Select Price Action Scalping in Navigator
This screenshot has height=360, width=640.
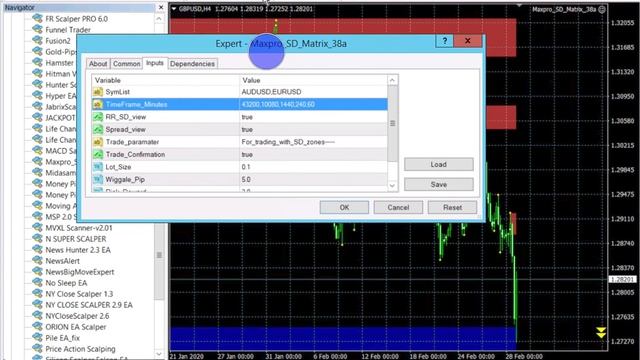pos(80,349)
